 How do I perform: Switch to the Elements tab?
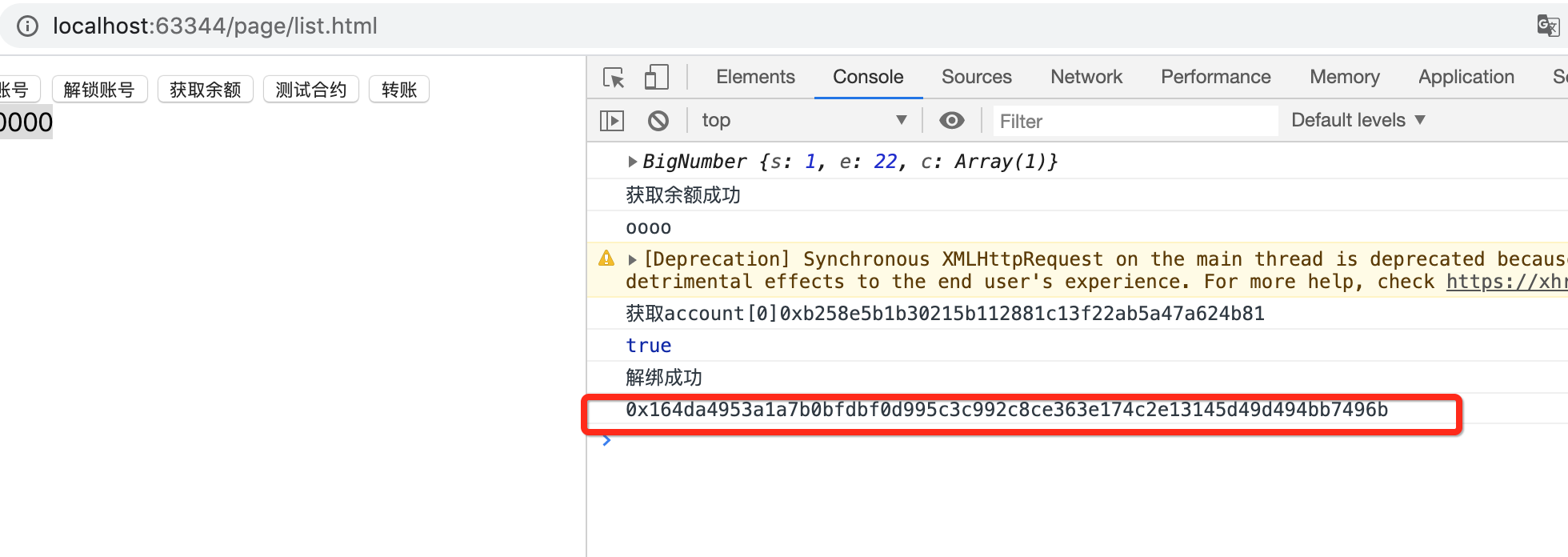click(755, 77)
